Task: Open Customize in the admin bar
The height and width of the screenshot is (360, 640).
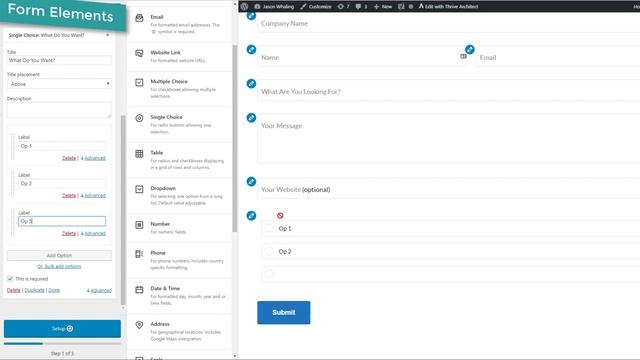Action: [x=316, y=6]
